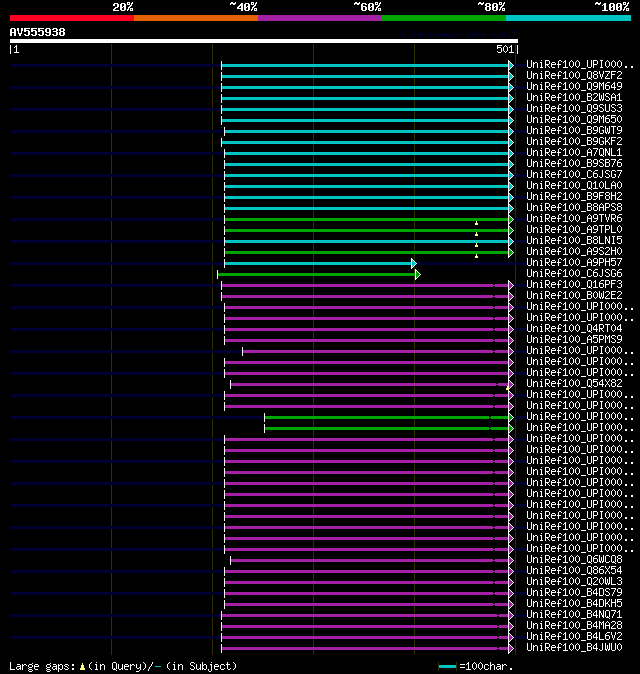
Task: Click the UniRef100_B4NQ71 hit label
Action: 574,615
